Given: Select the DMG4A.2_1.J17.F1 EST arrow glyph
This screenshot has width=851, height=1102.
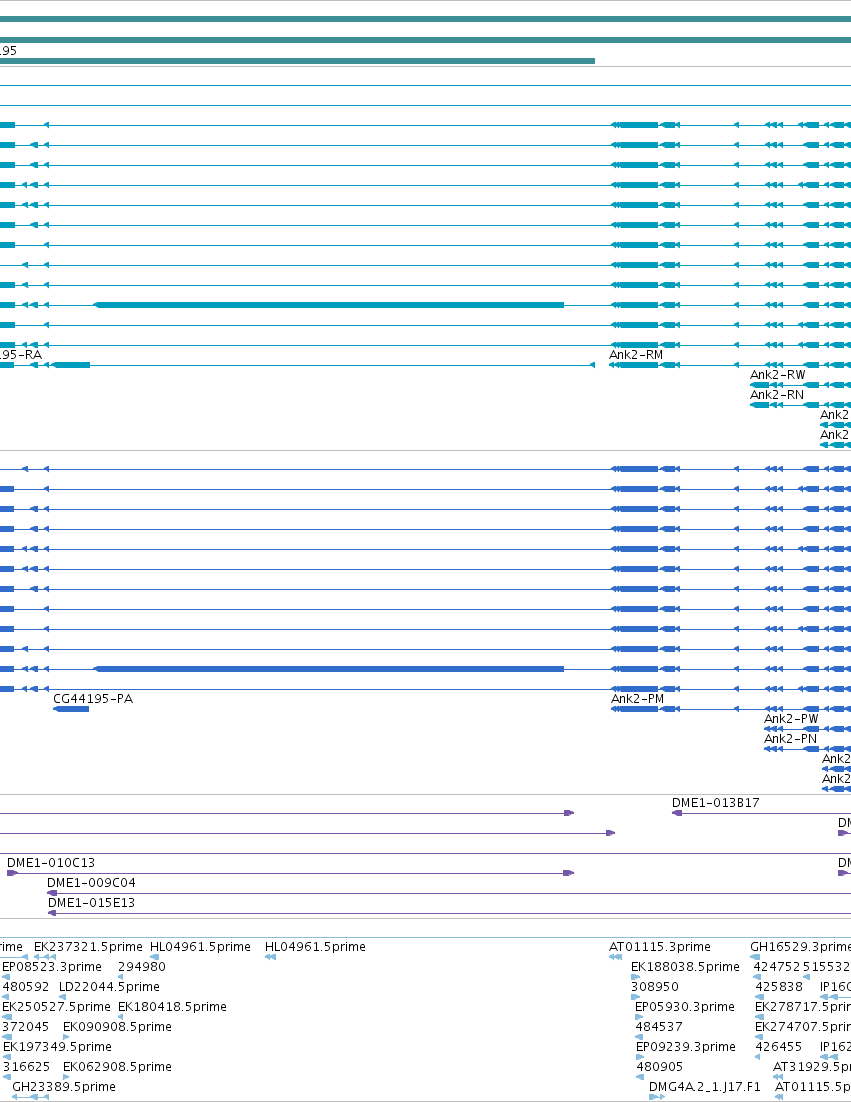Looking at the screenshot, I should click(656, 1097).
